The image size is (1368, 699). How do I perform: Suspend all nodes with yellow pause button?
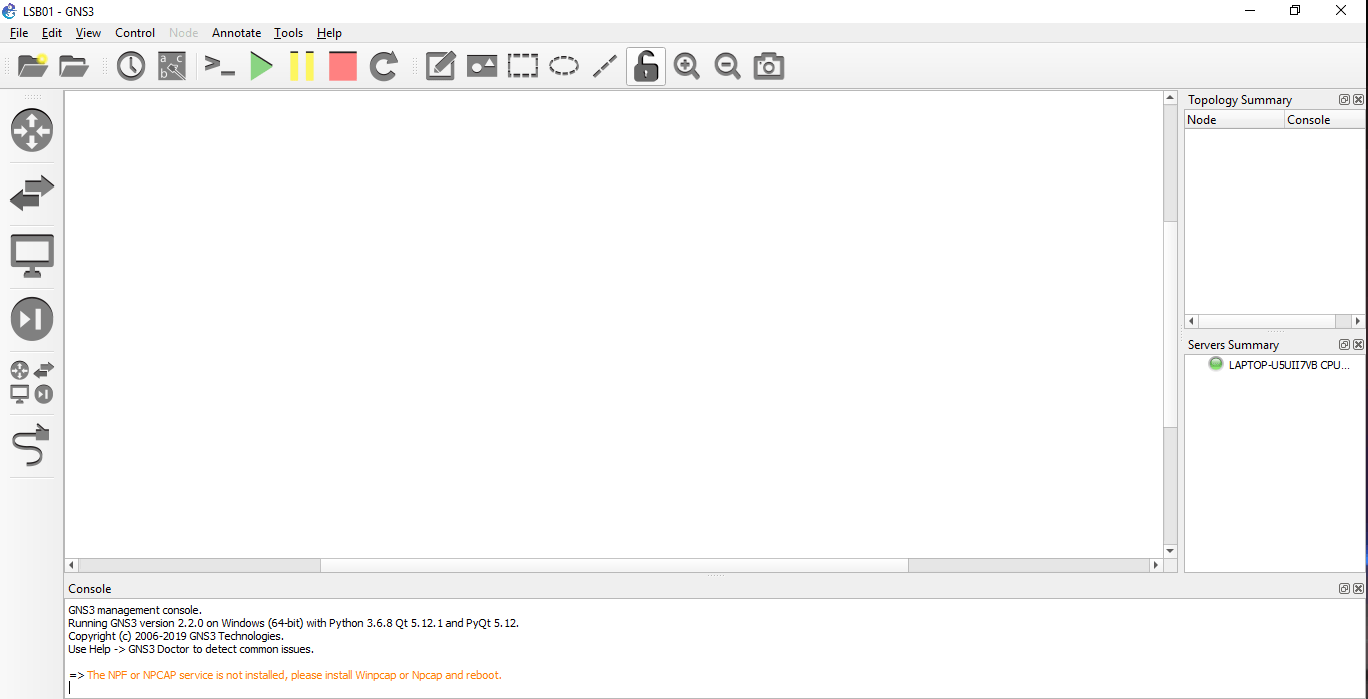(x=302, y=67)
